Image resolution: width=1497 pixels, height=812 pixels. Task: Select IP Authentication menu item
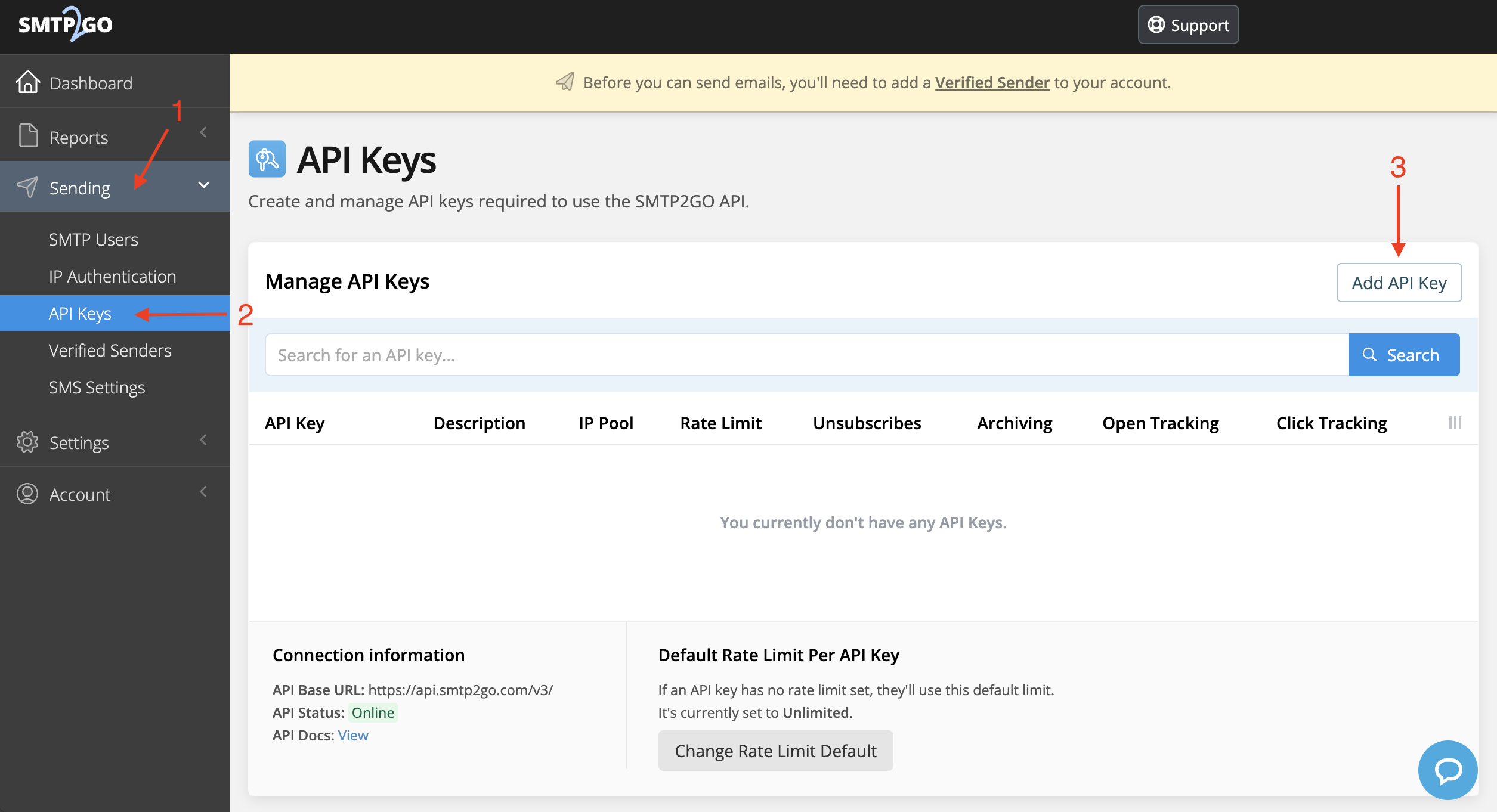(x=113, y=277)
